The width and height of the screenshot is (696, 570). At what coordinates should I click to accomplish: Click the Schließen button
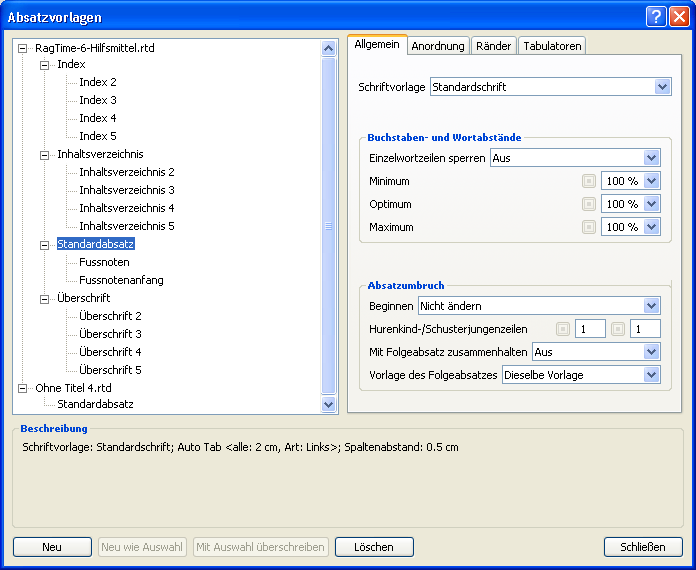(643, 547)
